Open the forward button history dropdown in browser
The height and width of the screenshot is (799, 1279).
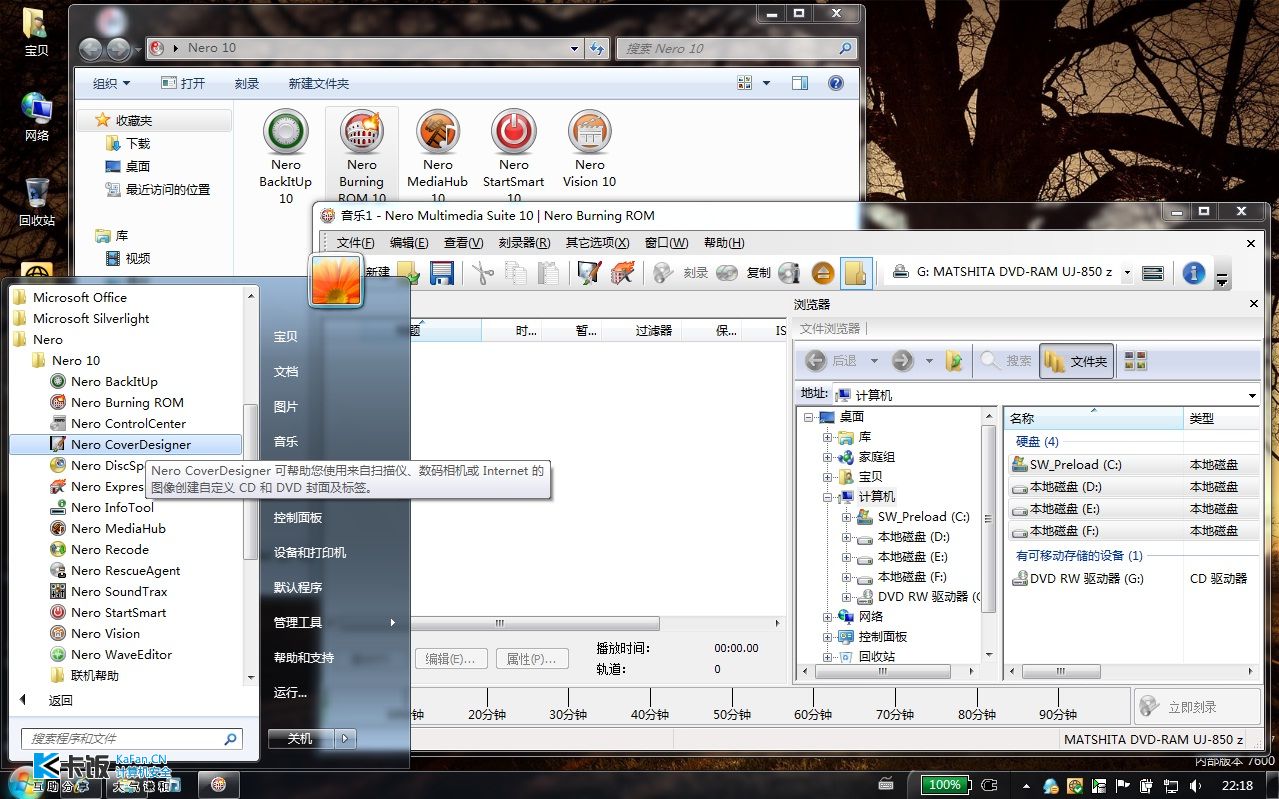929,361
